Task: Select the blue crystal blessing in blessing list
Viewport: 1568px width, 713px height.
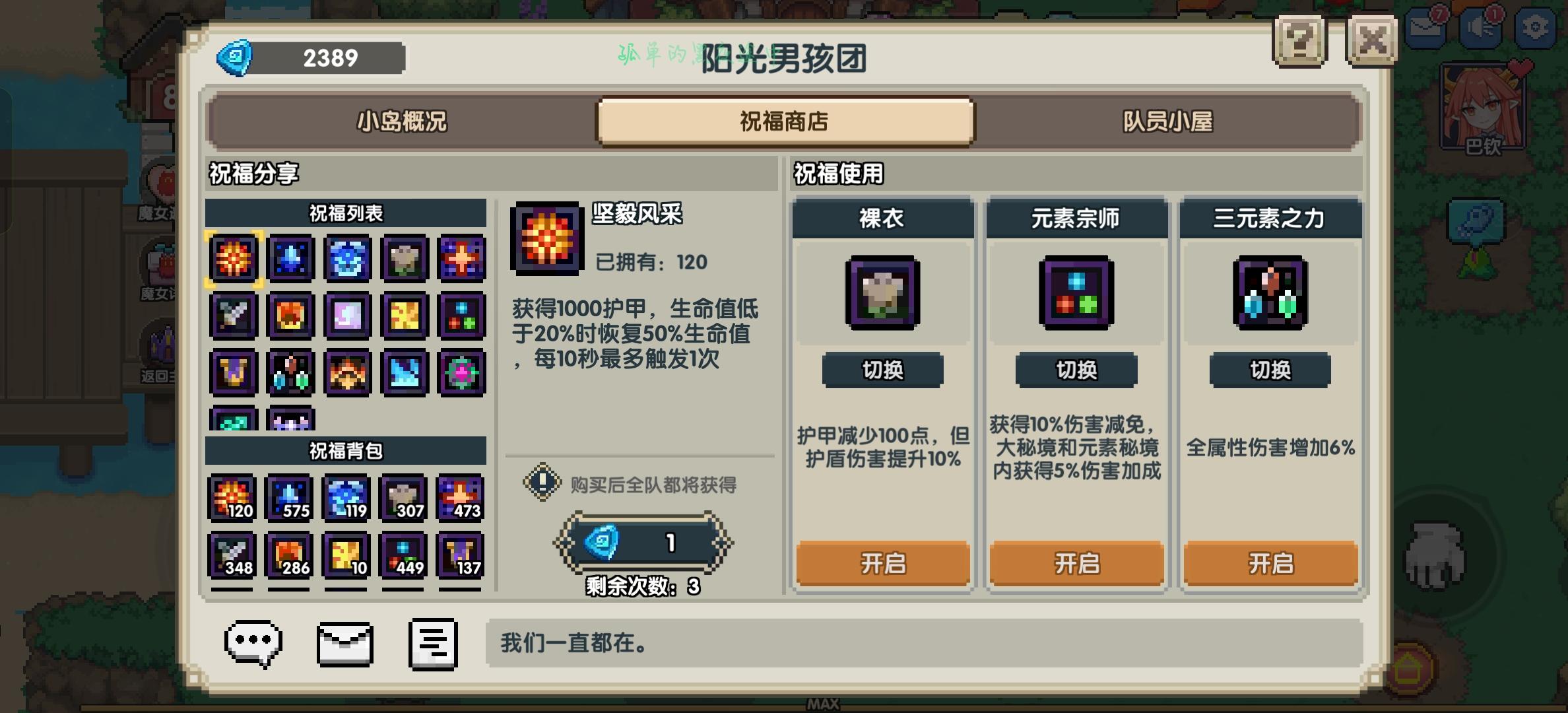Action: point(291,258)
